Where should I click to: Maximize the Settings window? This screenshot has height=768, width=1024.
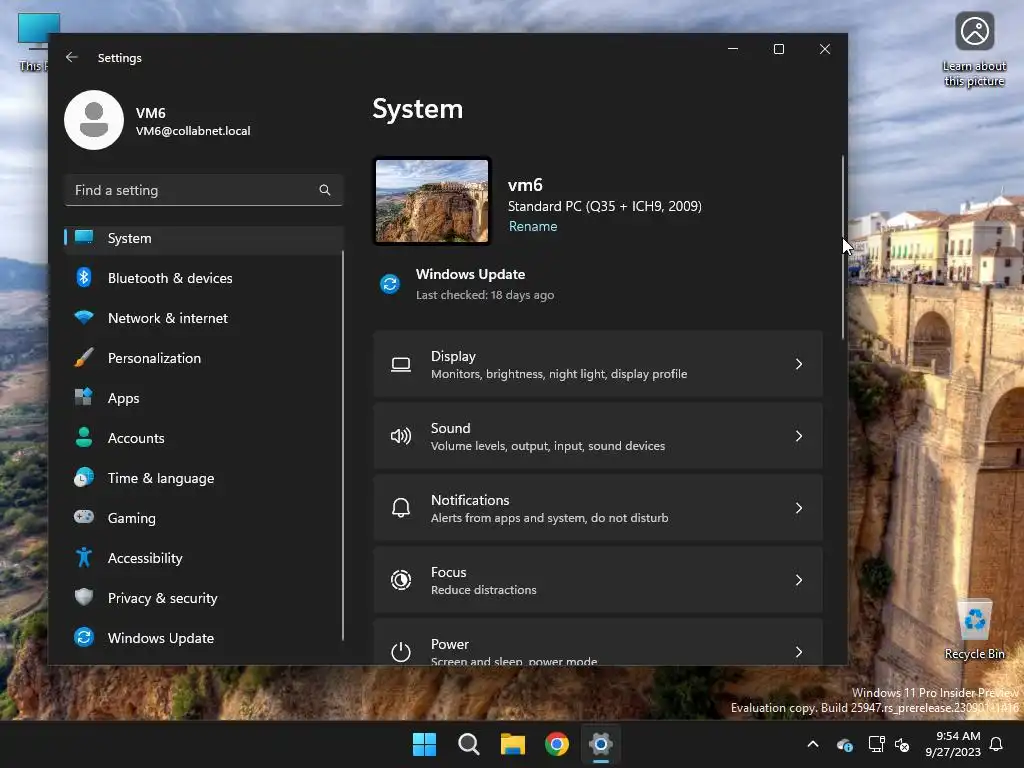(x=778, y=49)
